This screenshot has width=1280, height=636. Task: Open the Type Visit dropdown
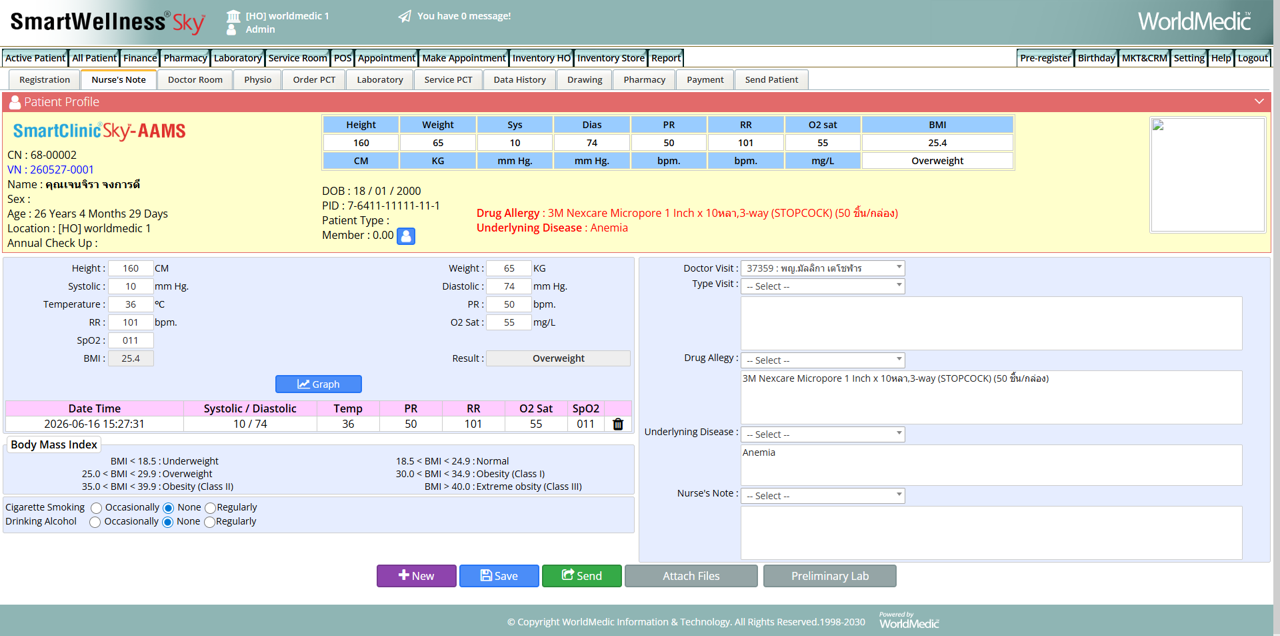(x=822, y=286)
